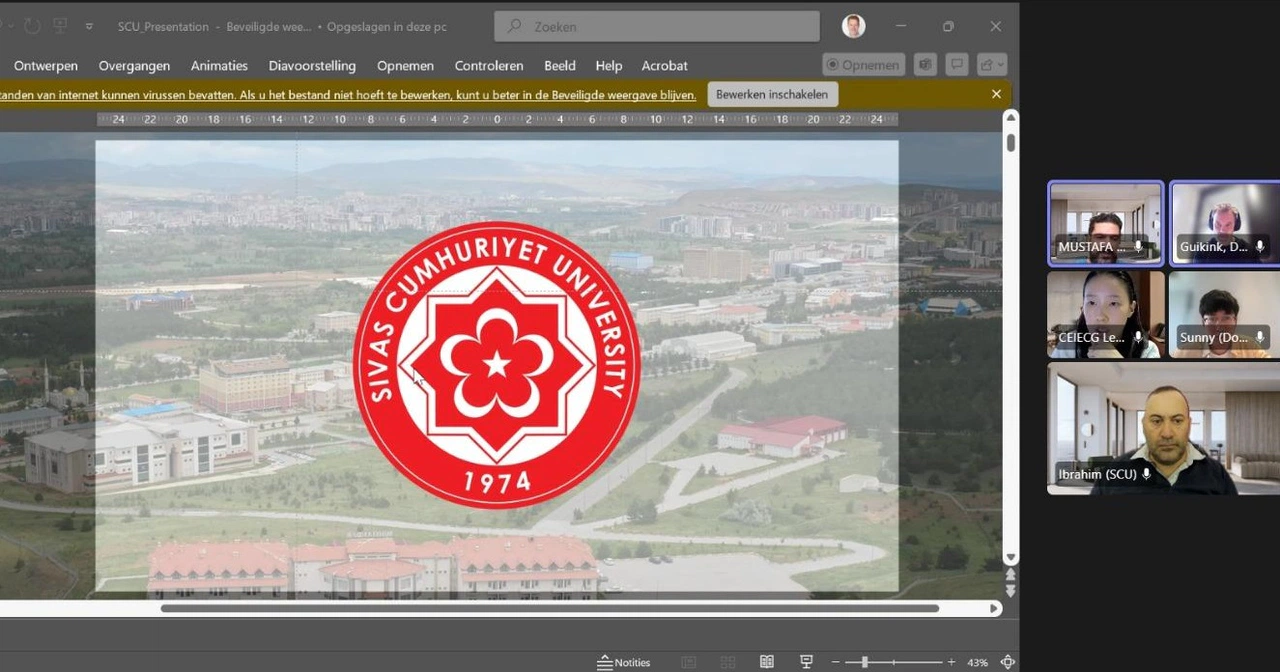Select the Controleren menu

click(x=489, y=65)
